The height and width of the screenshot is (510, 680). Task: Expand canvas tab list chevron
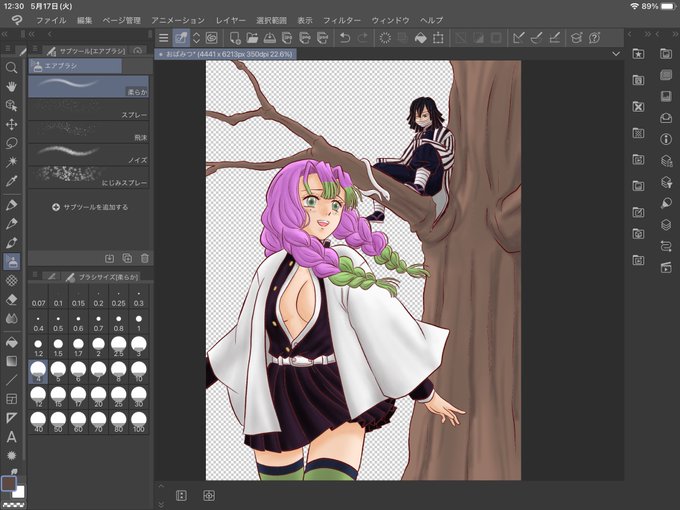point(616,54)
